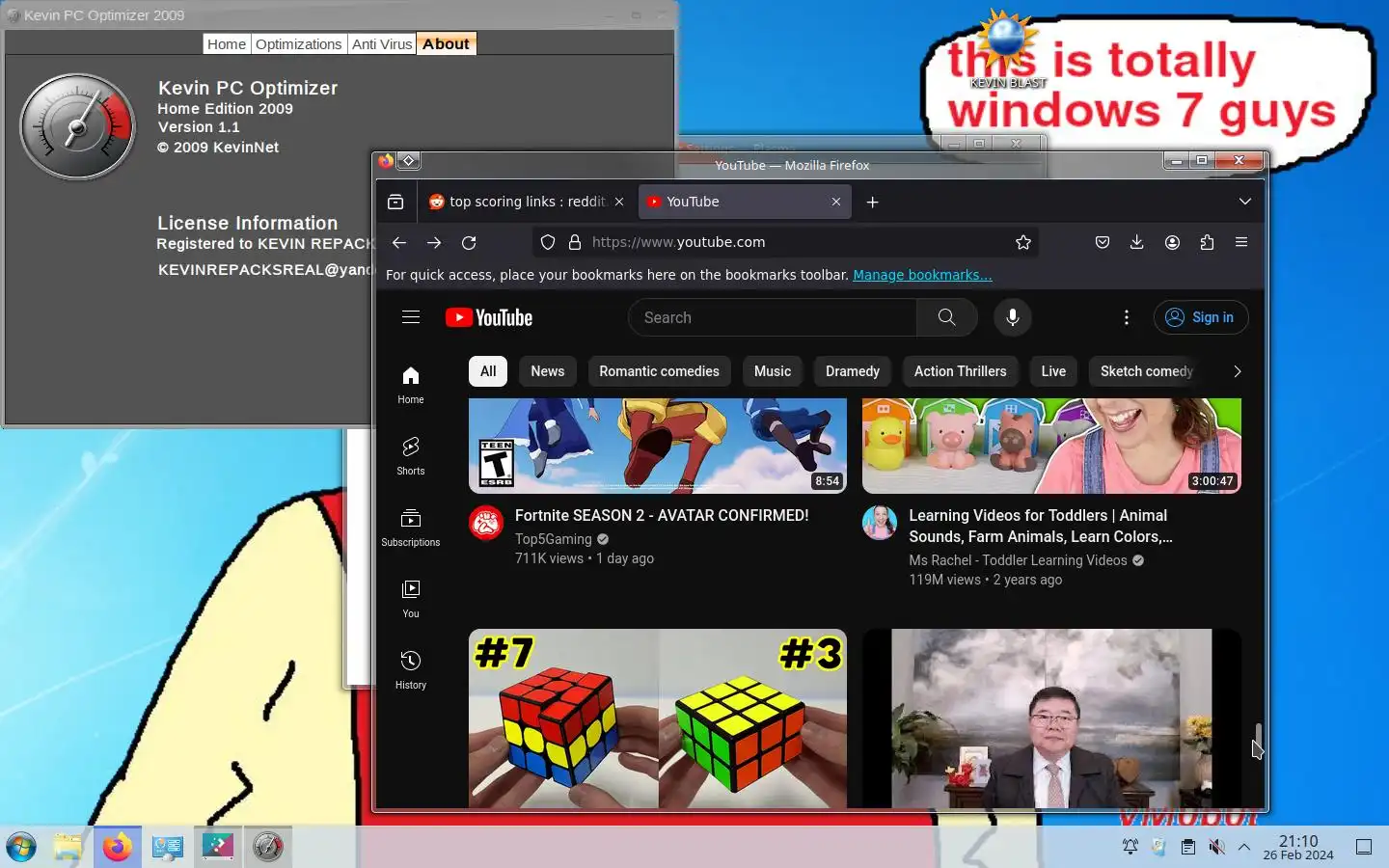Select the All category chip

(488, 371)
